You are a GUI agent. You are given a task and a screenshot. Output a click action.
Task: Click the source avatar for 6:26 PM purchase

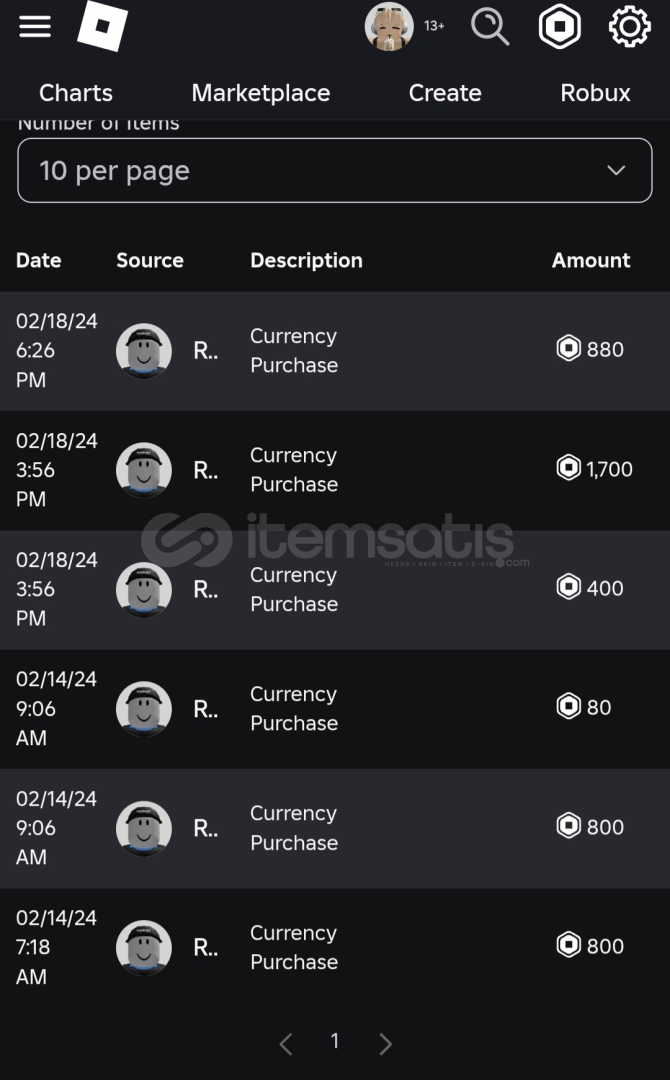coord(144,351)
